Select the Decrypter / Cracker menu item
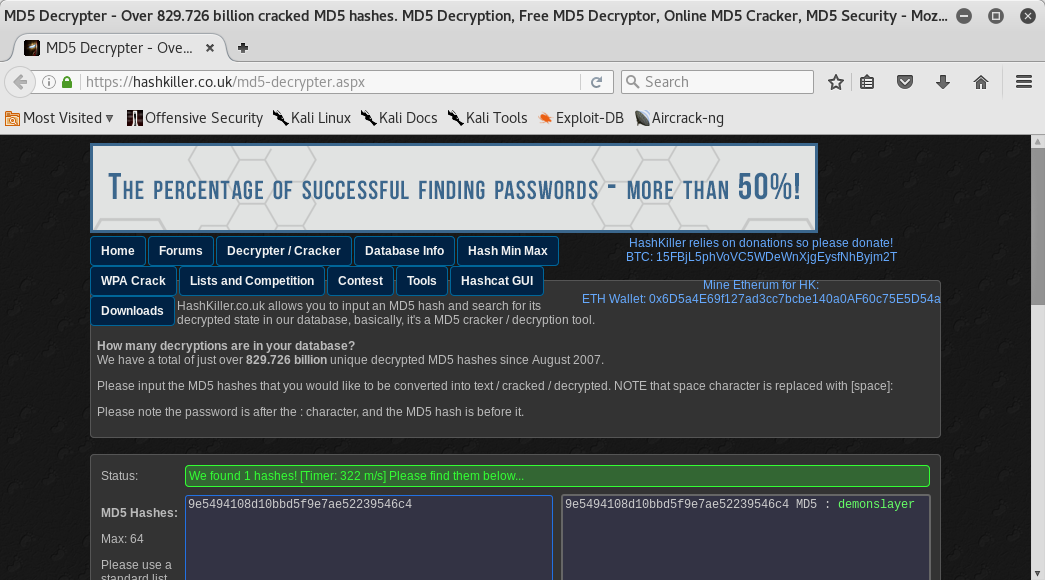Image resolution: width=1045 pixels, height=580 pixels. pos(284,251)
